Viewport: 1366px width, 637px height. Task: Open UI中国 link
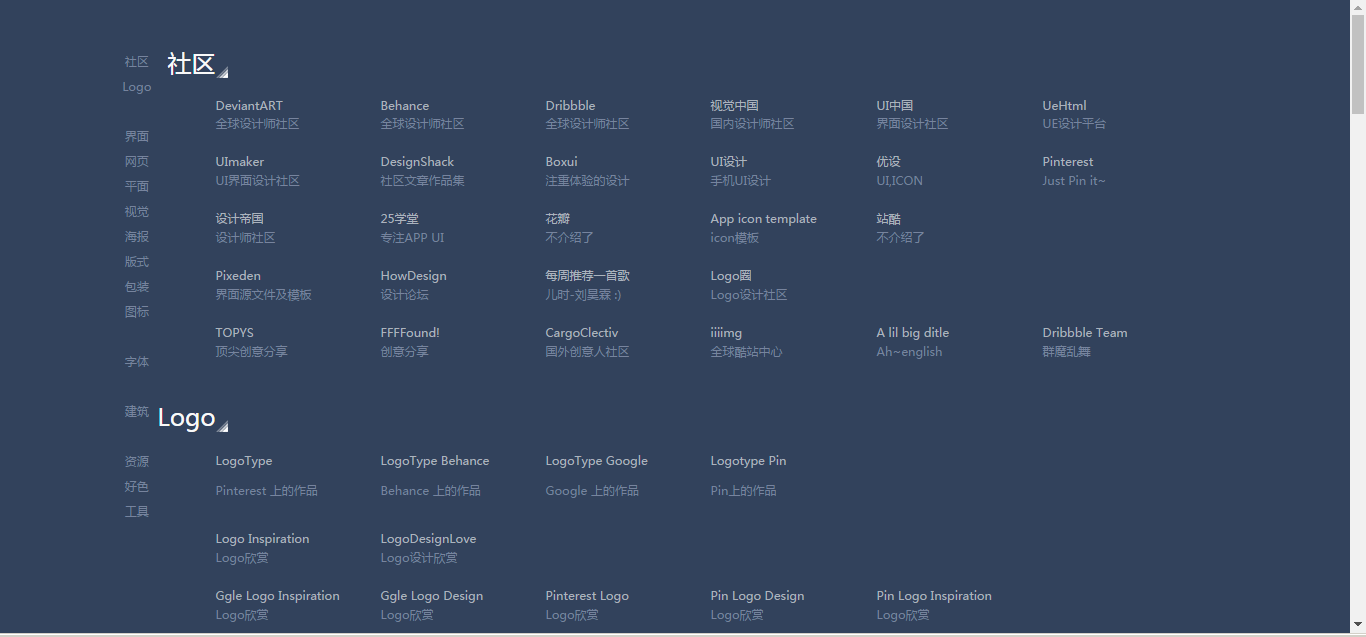coord(895,106)
